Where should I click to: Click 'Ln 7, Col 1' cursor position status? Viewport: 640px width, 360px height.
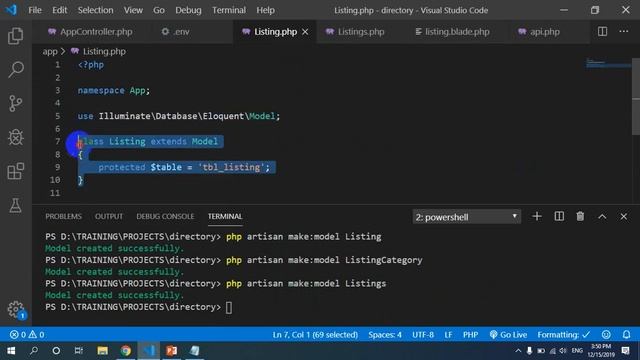(x=315, y=335)
